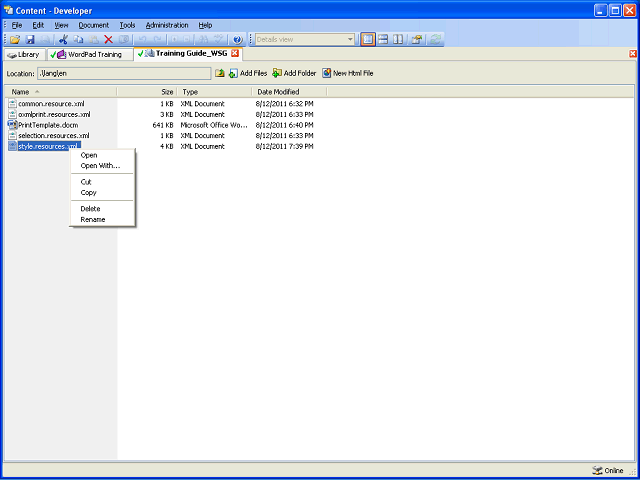Sort by the Type column header
Screen dimensions: 640x480
pos(215,92)
